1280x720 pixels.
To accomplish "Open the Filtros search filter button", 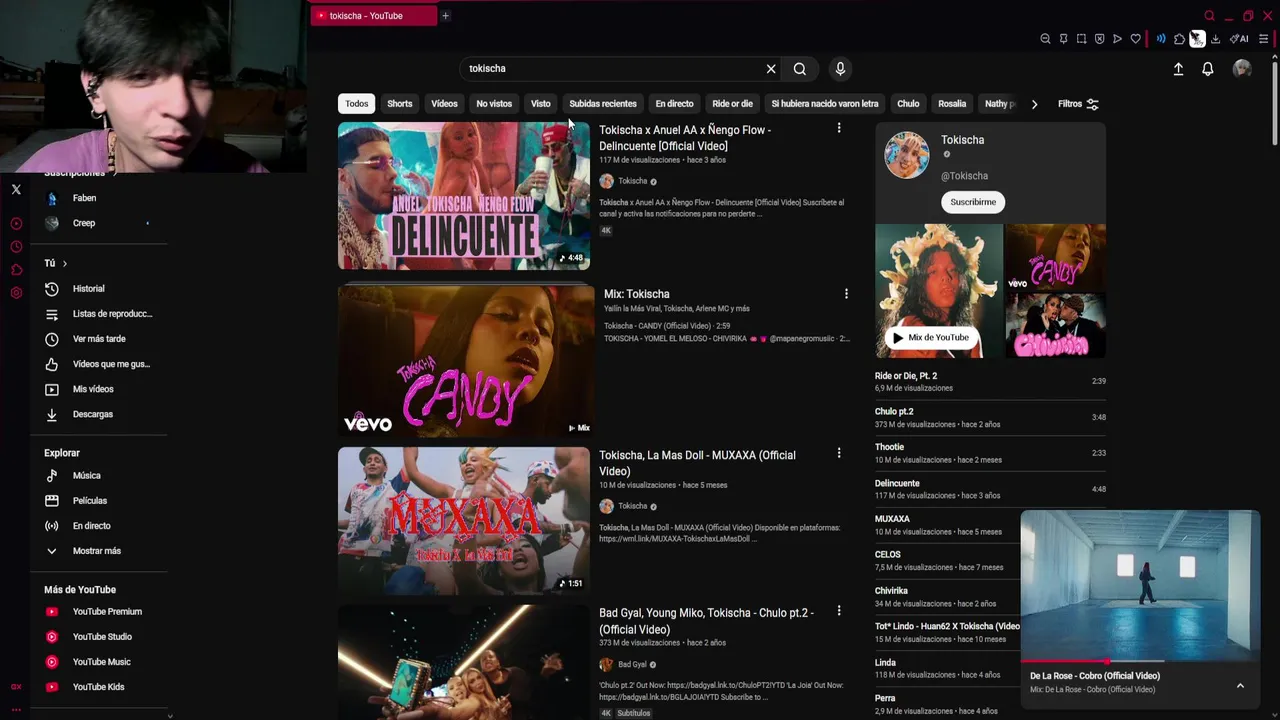I will pos(1079,104).
